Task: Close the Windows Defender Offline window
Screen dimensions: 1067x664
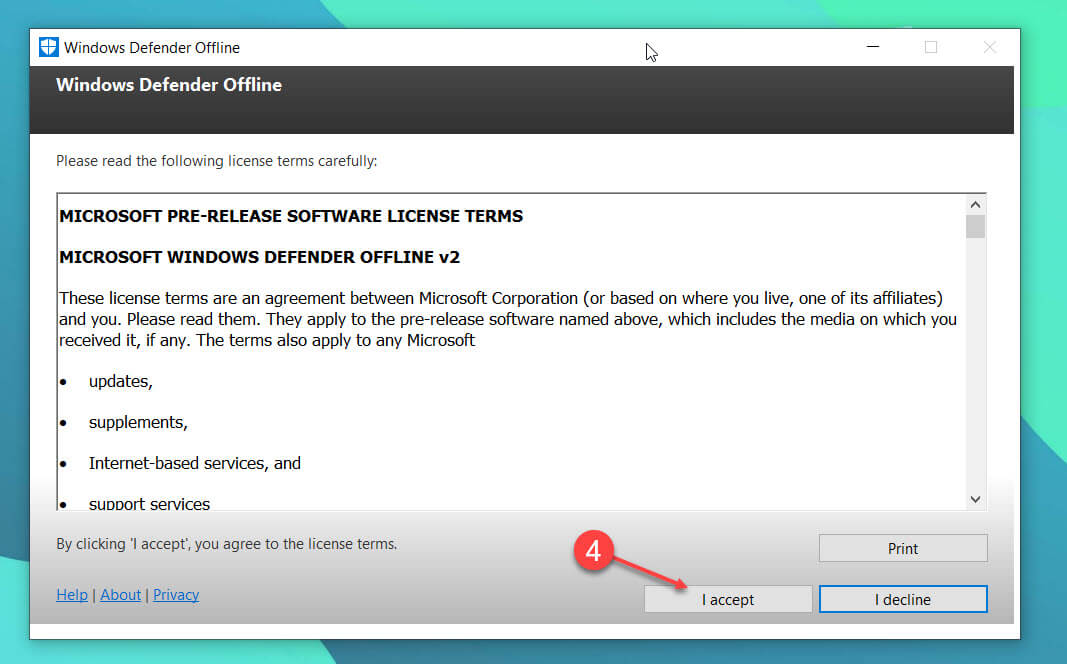Action: [989, 47]
